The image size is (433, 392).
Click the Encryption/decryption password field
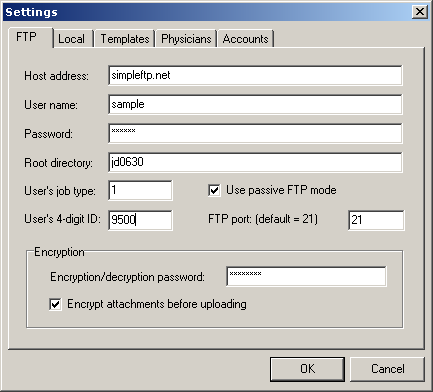click(306, 276)
